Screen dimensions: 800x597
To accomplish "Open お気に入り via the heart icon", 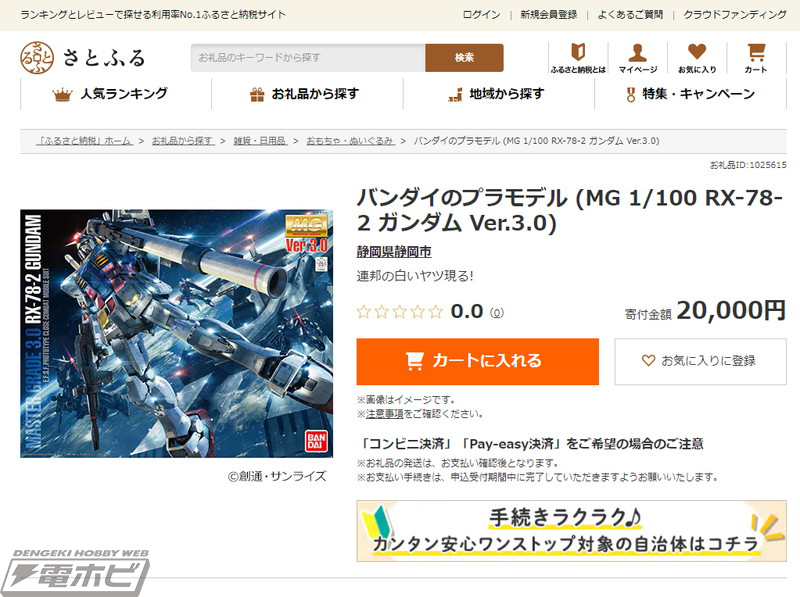I will coord(695,52).
